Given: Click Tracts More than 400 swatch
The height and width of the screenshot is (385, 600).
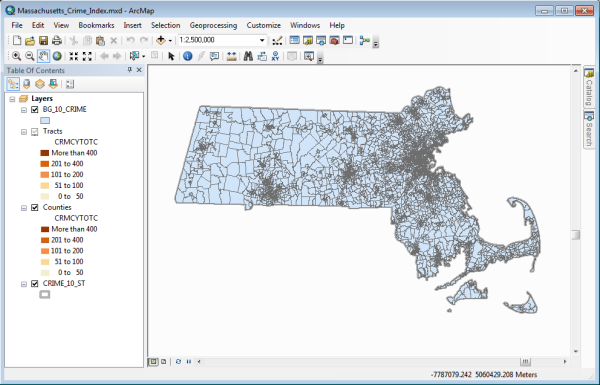Looking at the screenshot, I should (45, 153).
